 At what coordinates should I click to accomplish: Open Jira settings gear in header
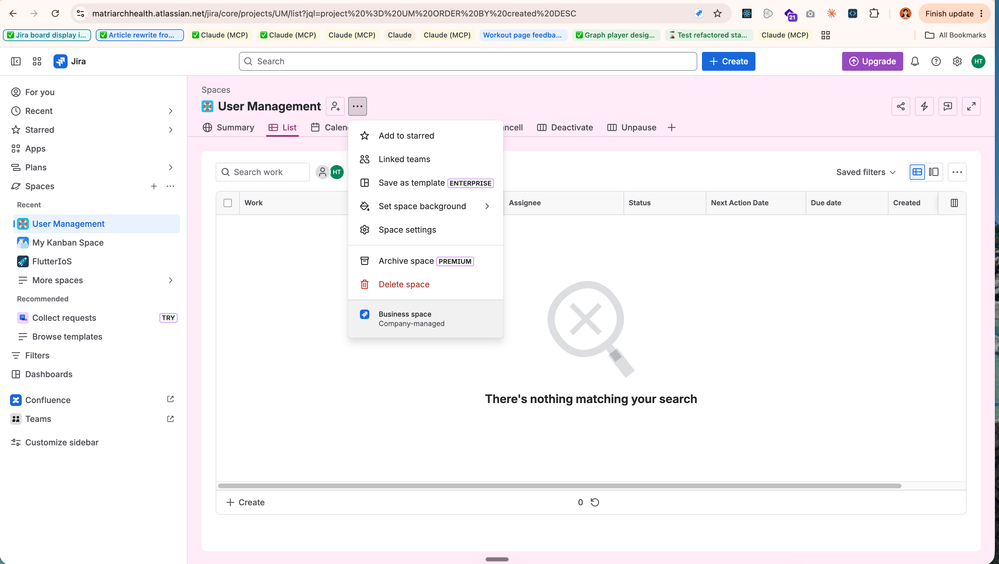point(957,61)
